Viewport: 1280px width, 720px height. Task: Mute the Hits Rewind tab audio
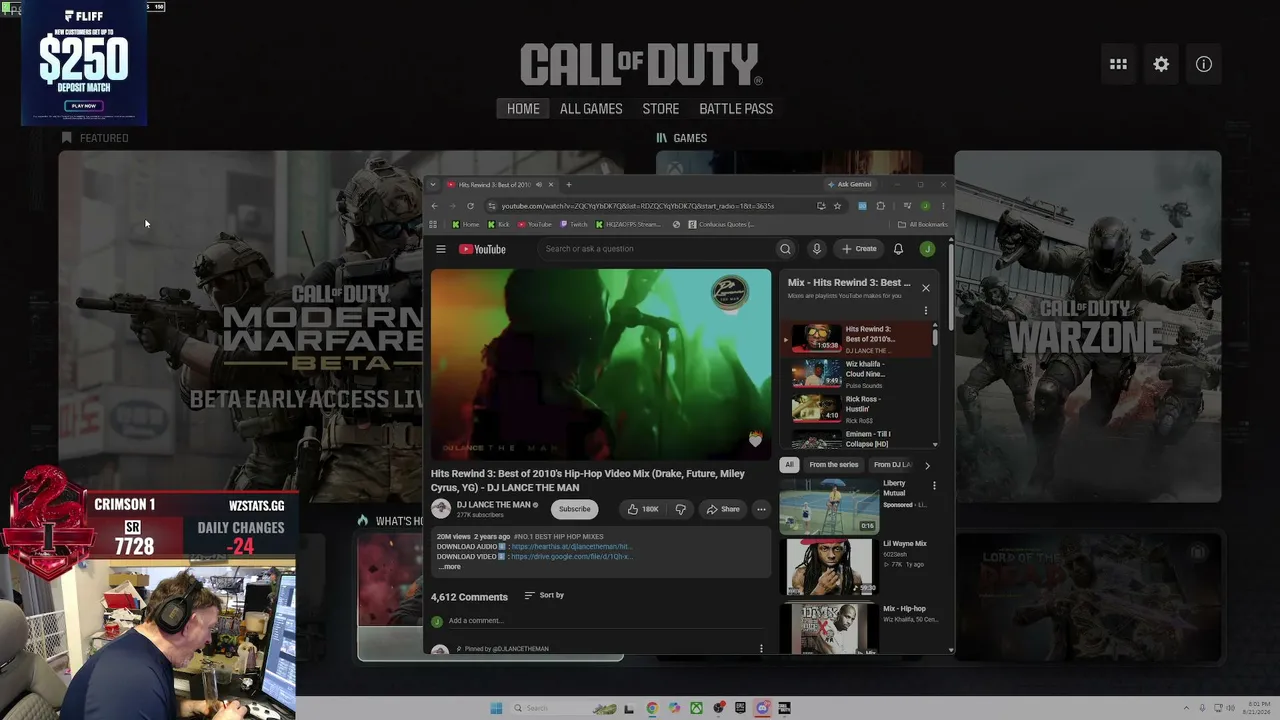(538, 185)
